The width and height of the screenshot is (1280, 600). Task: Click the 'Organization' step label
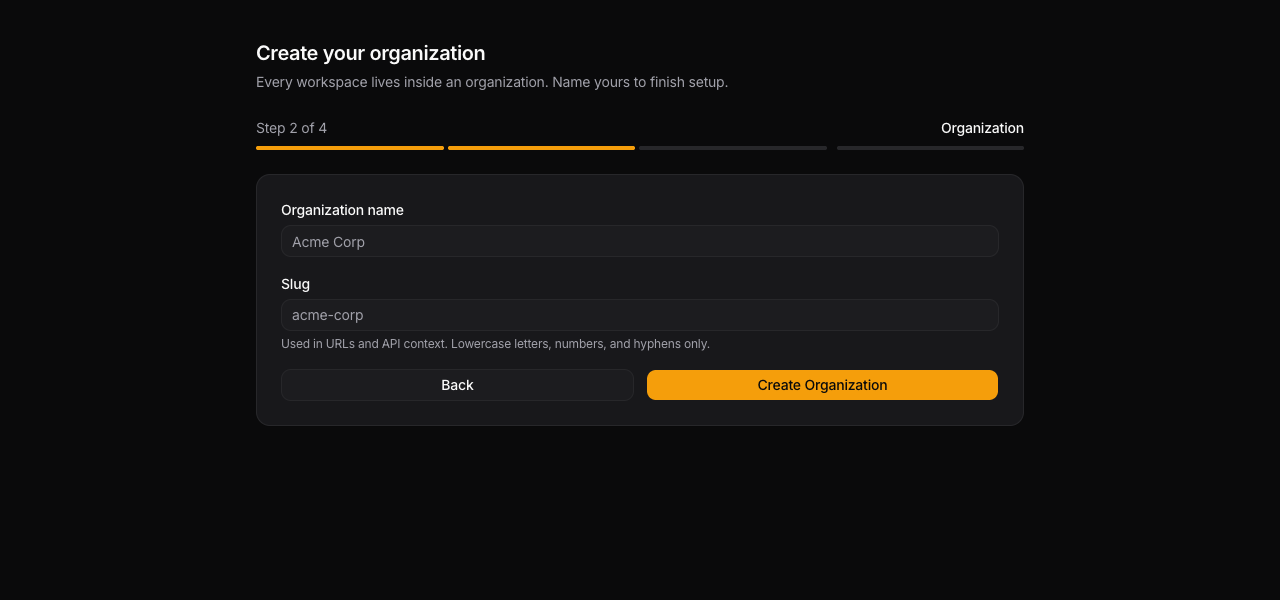click(982, 128)
